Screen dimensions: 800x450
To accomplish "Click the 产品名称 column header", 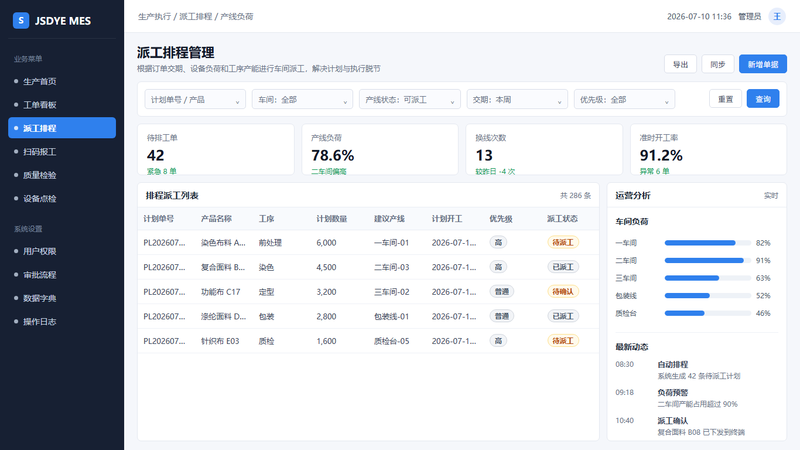I will click(216, 219).
